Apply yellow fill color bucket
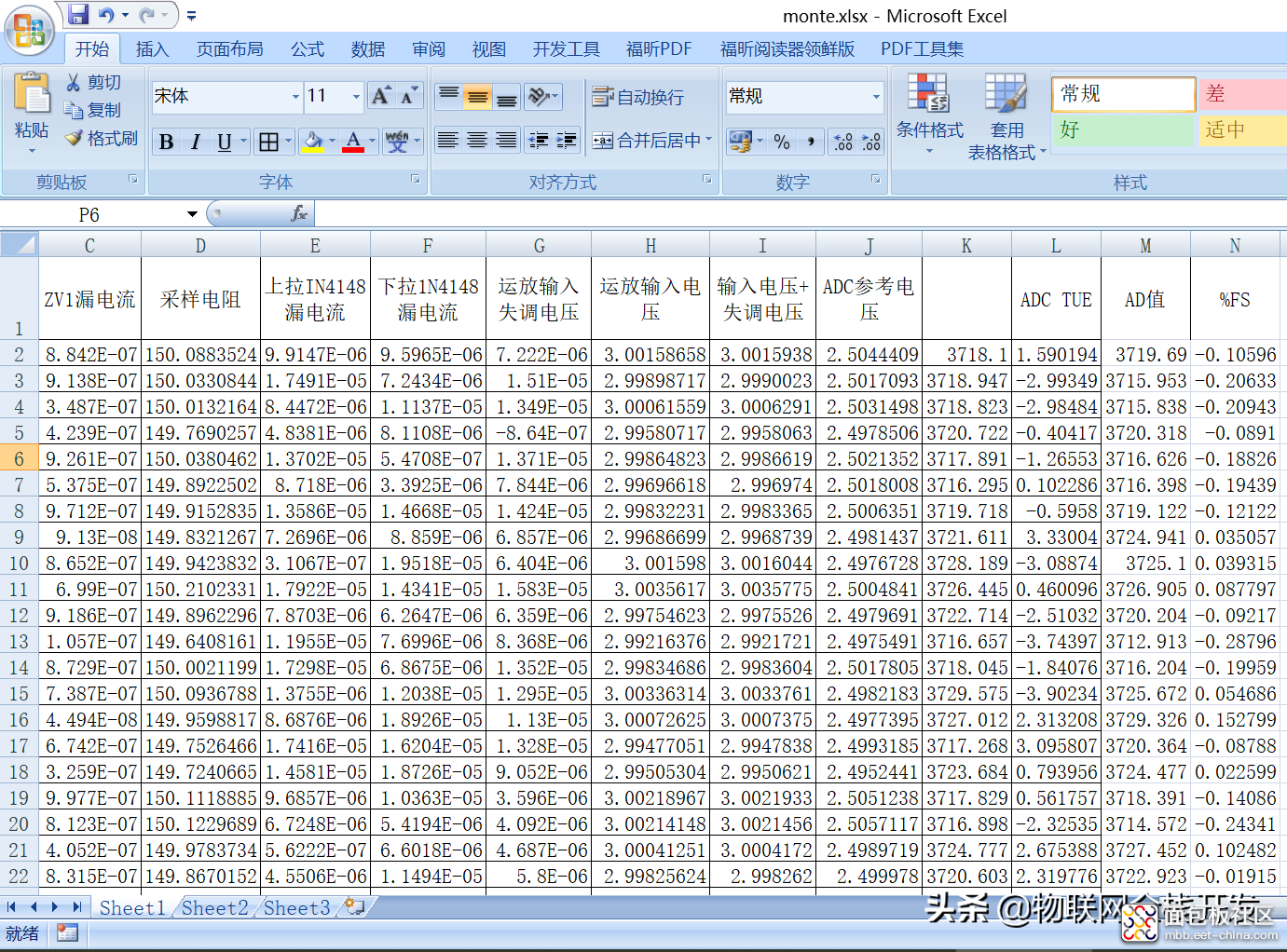This screenshot has width=1287, height=952. (x=312, y=142)
